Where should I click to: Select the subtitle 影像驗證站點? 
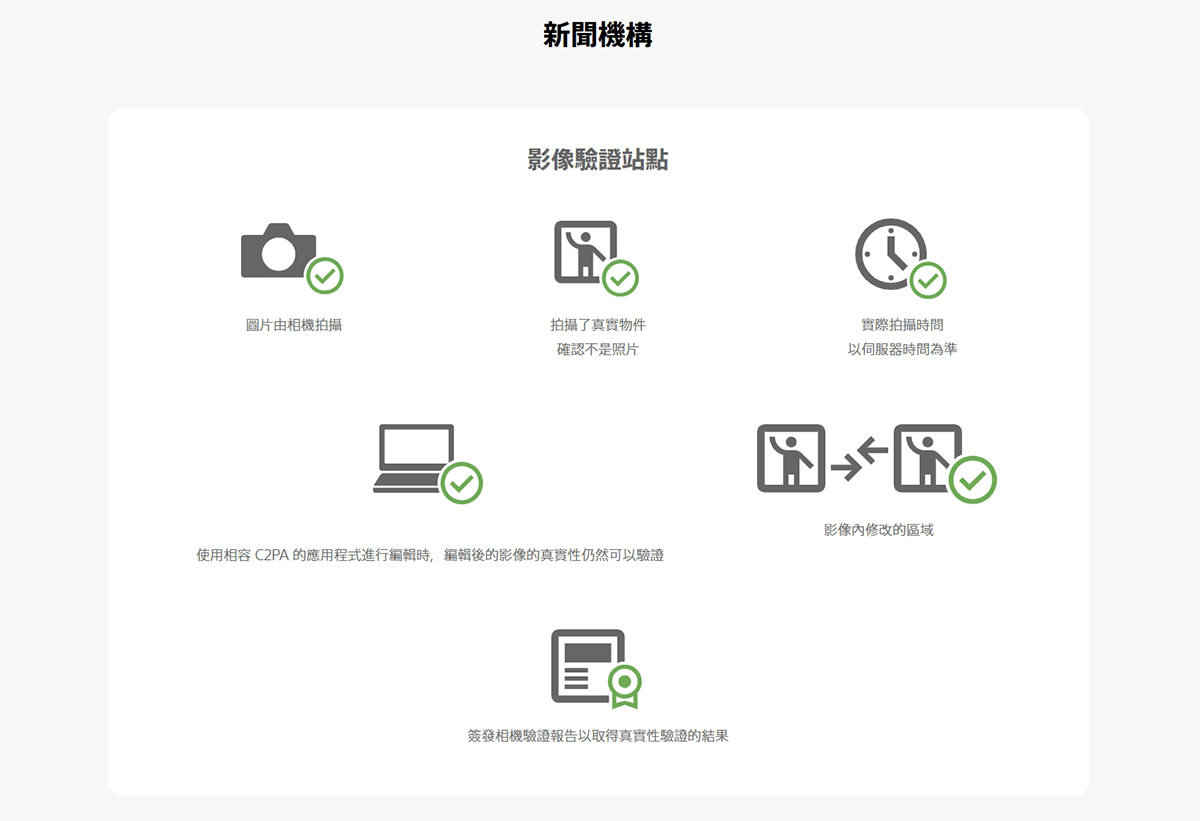(598, 159)
